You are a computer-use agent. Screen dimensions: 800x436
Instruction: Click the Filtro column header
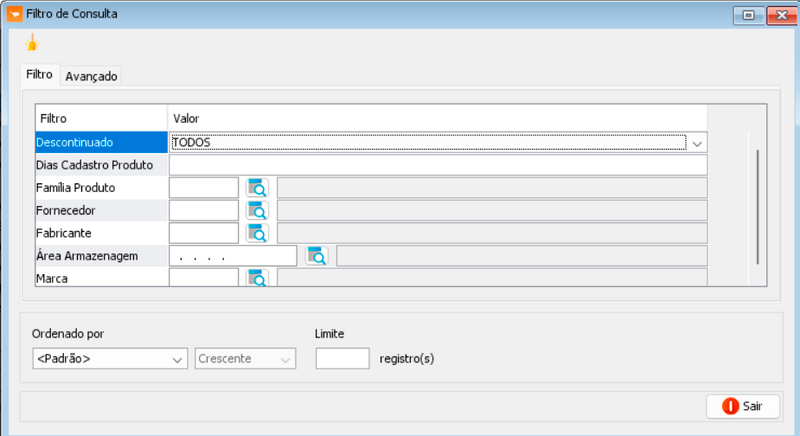pyautogui.click(x=102, y=118)
